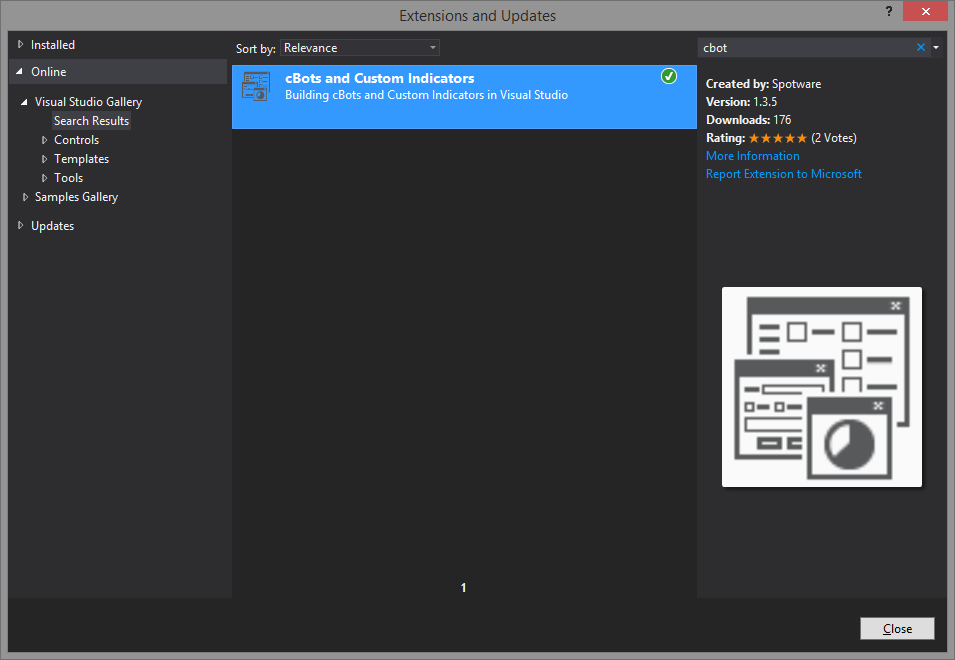
Task: Collapse the Online category
Action: click(19, 71)
